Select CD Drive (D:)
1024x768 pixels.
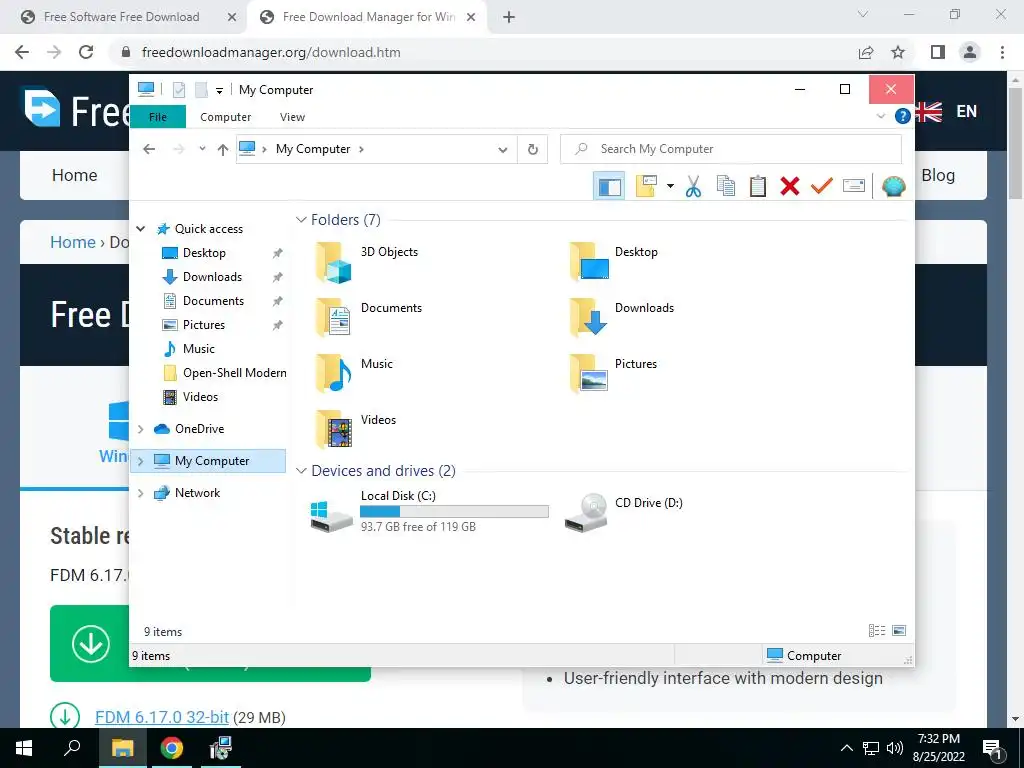624,512
